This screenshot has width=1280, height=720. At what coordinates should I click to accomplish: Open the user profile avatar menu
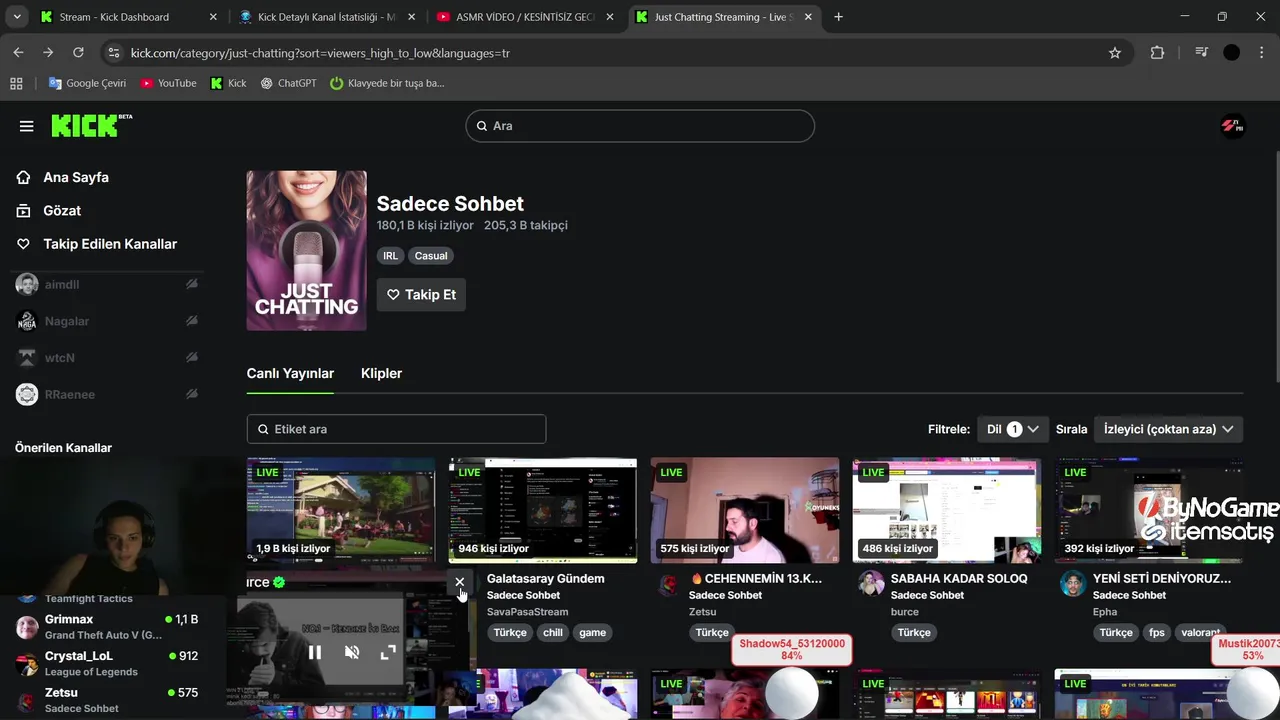[1232, 126]
